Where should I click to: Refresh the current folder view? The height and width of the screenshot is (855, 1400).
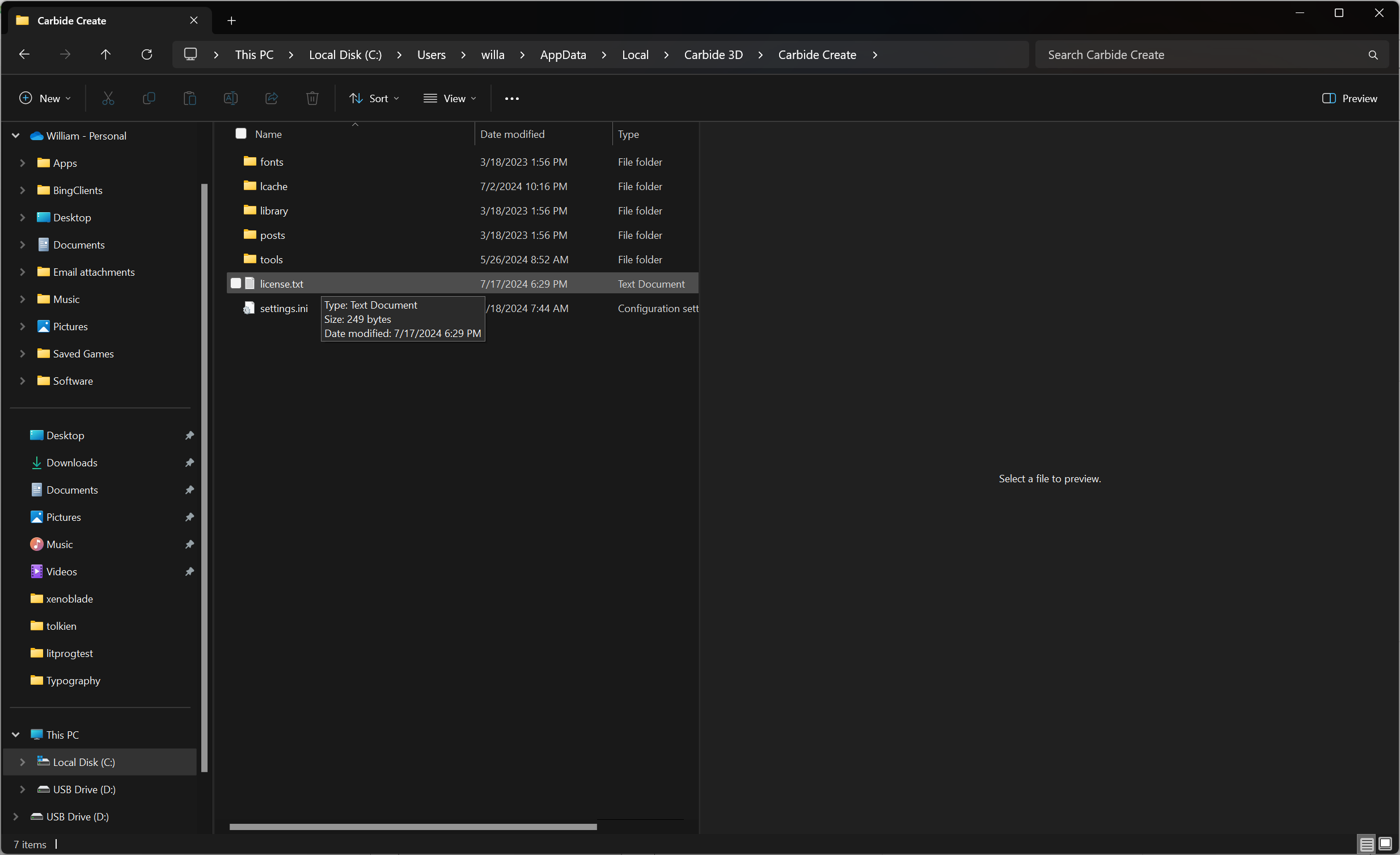coord(147,54)
